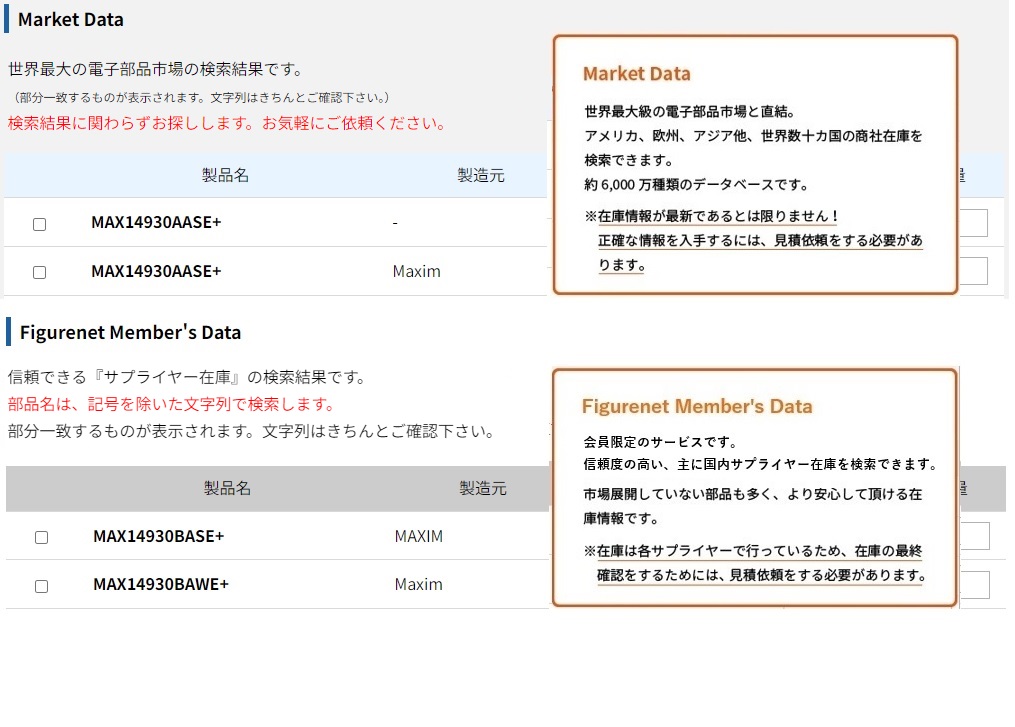Select checkbox for MAX14930AASE+ with dash manufacturer
Viewport: 1015px width, 727px height.
coord(39,224)
